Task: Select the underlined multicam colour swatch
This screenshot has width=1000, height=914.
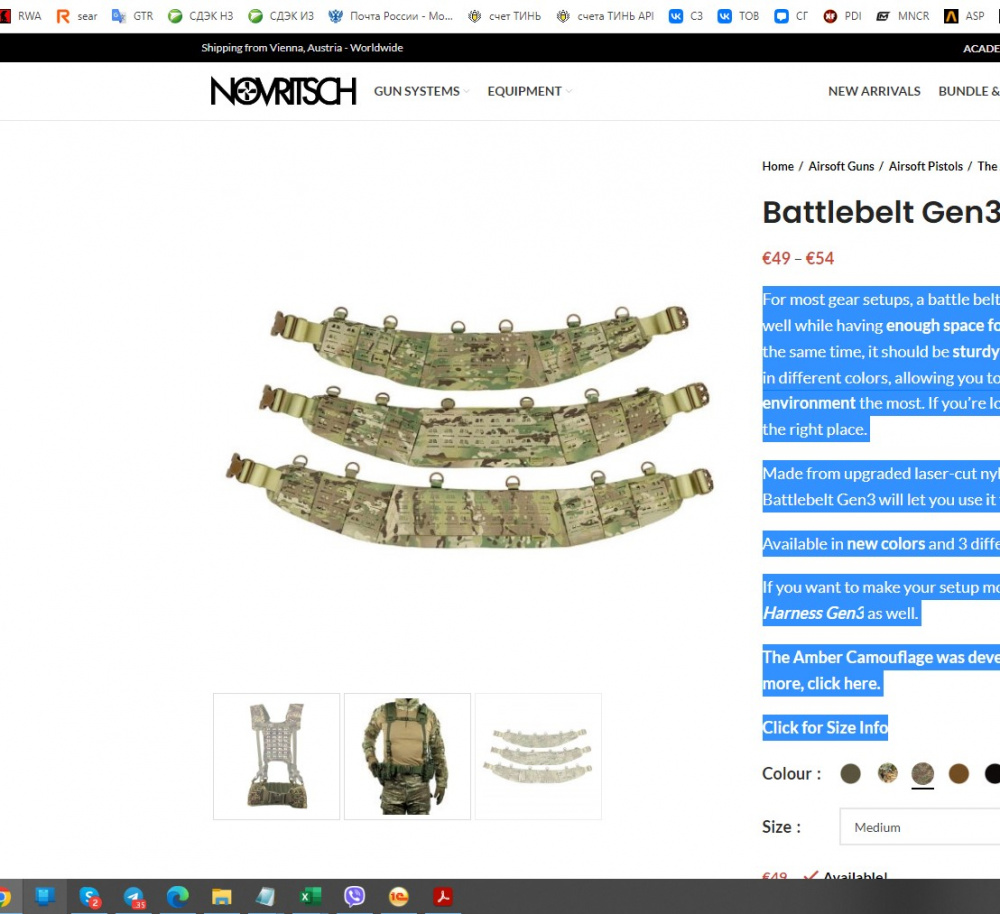Action: (x=923, y=774)
